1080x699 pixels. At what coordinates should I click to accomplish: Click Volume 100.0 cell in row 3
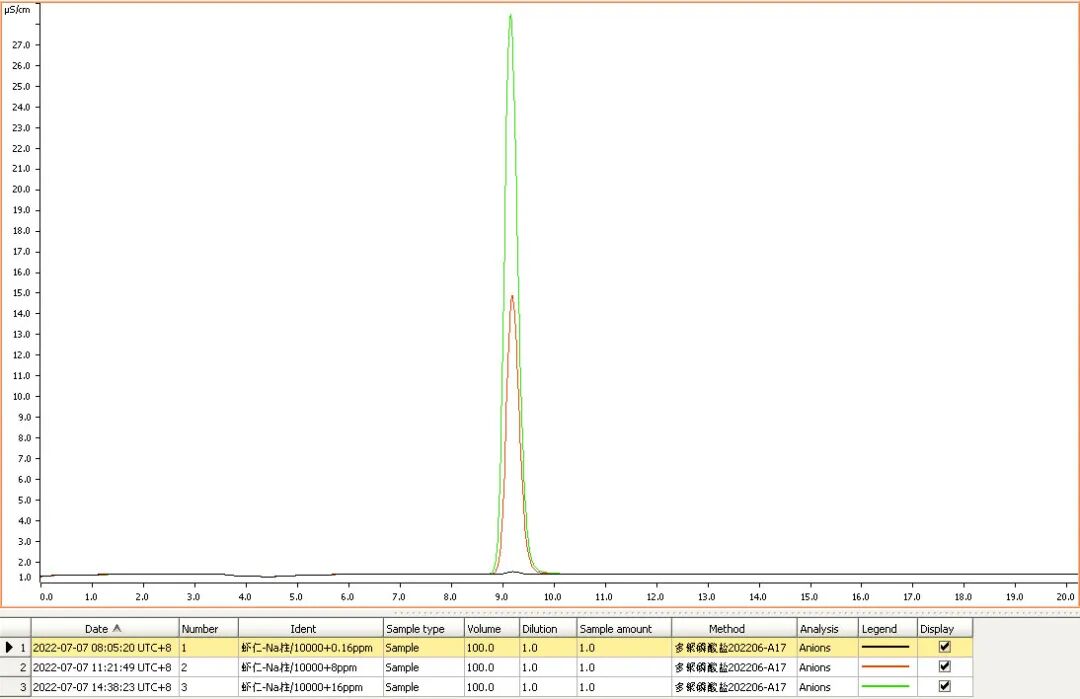click(x=492, y=687)
